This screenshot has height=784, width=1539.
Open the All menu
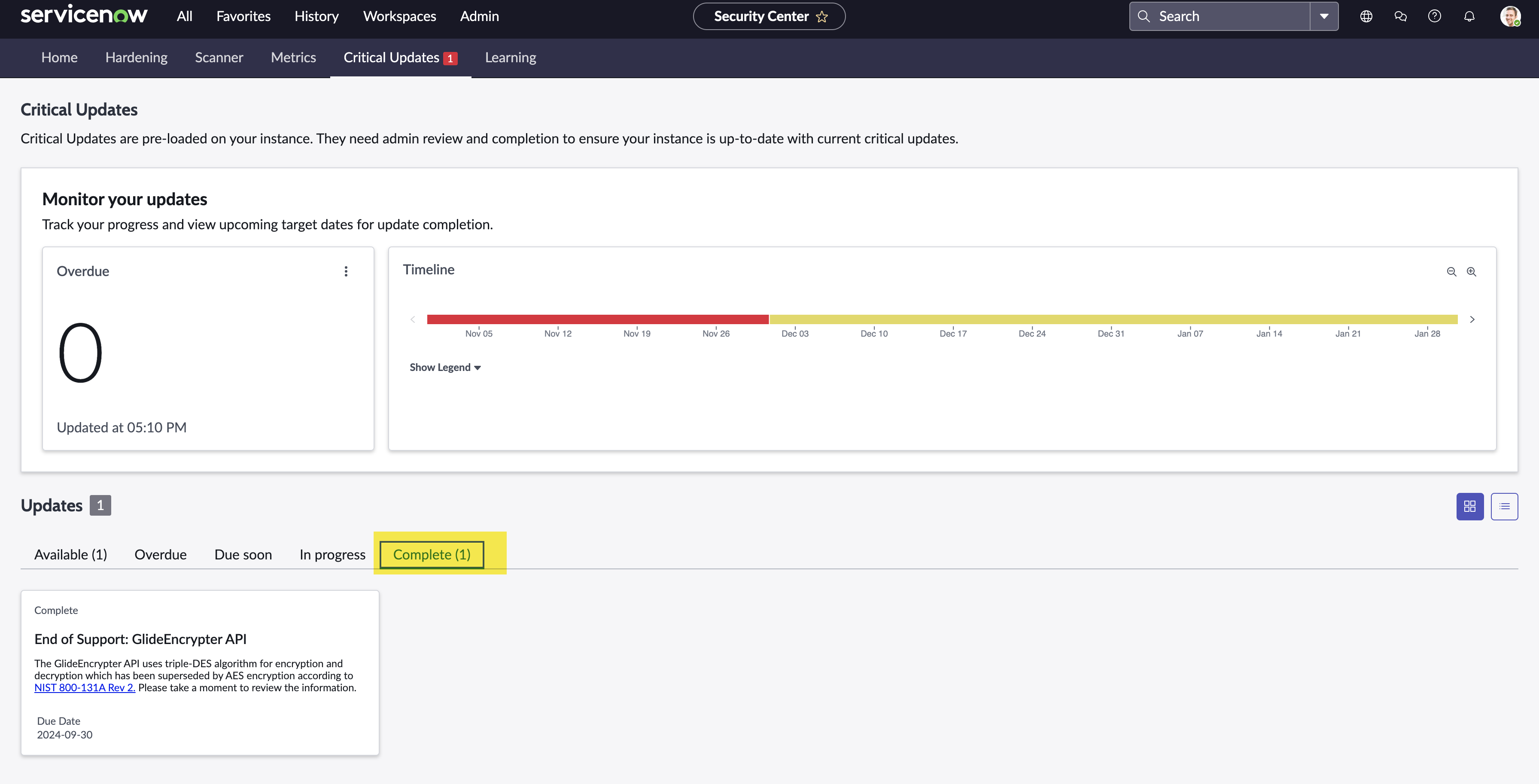[x=185, y=16]
